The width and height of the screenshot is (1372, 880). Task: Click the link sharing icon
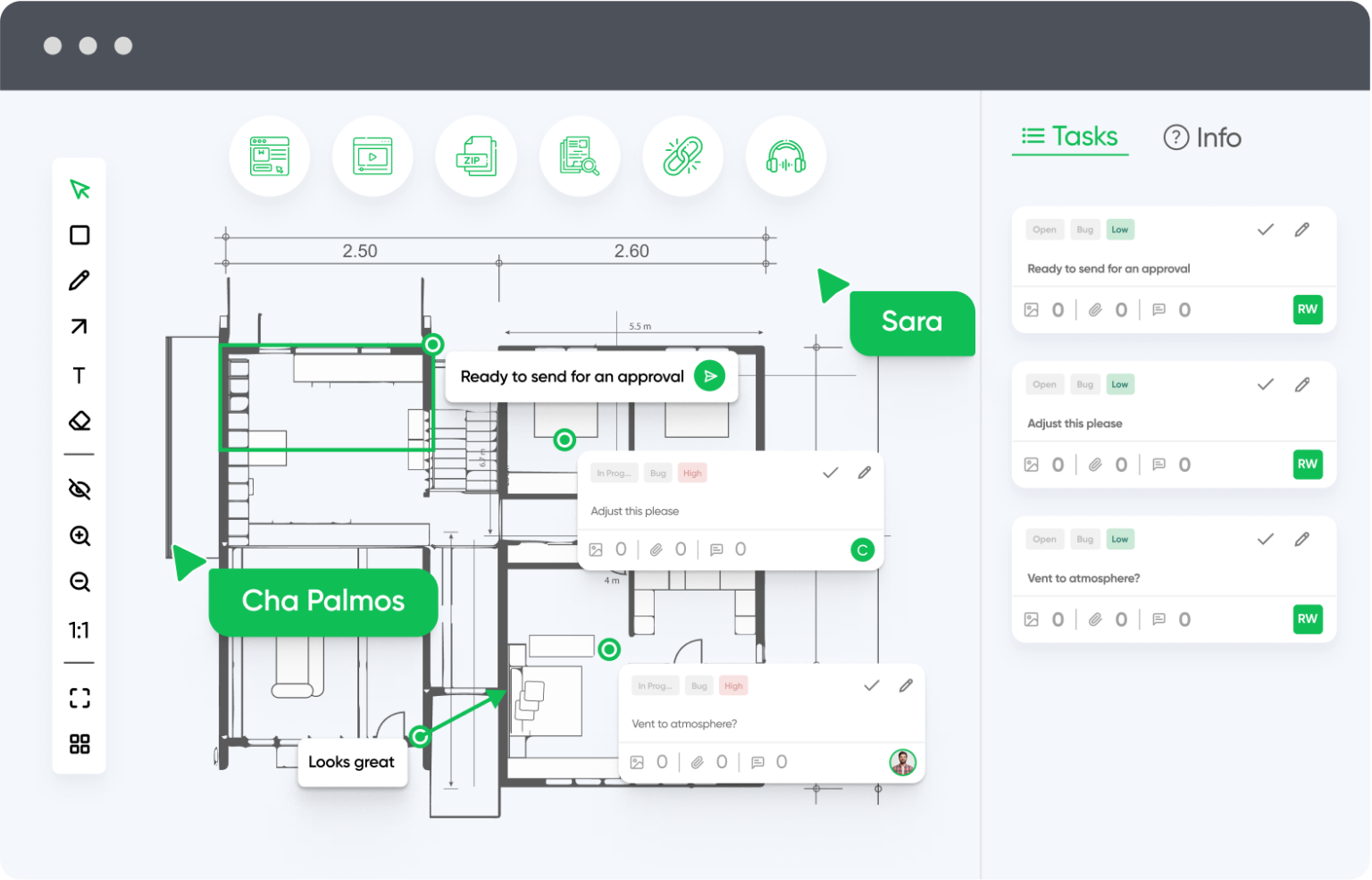(x=682, y=155)
